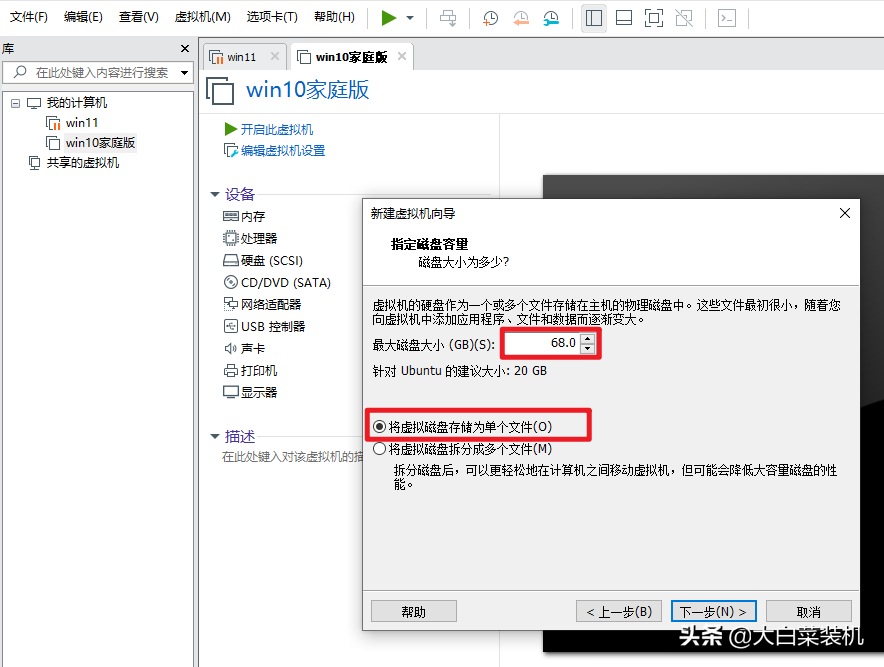Click the max disk size field showing 68.0
884x667 pixels.
(x=542, y=343)
